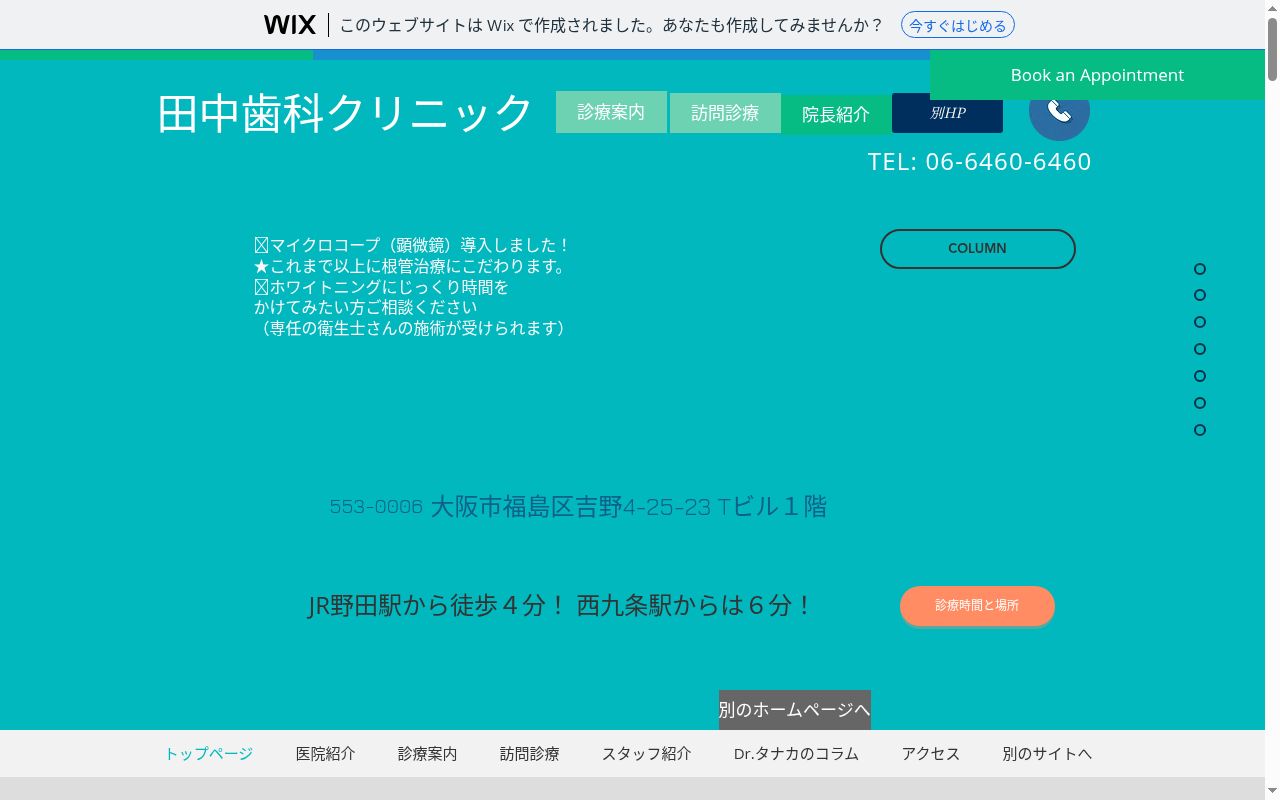Go to スタッフ紹介 in the bottom navigation
The width and height of the screenshot is (1280, 800).
pyautogui.click(x=647, y=754)
